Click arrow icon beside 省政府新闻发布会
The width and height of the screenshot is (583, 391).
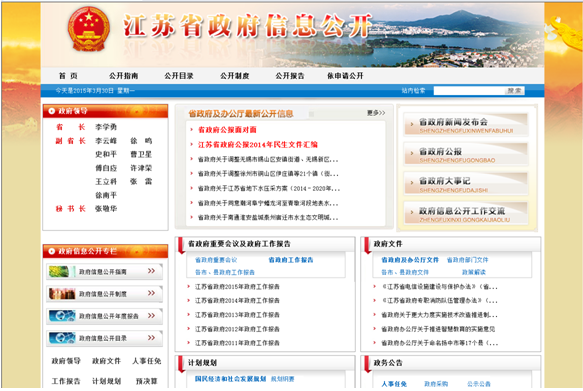[412, 124]
